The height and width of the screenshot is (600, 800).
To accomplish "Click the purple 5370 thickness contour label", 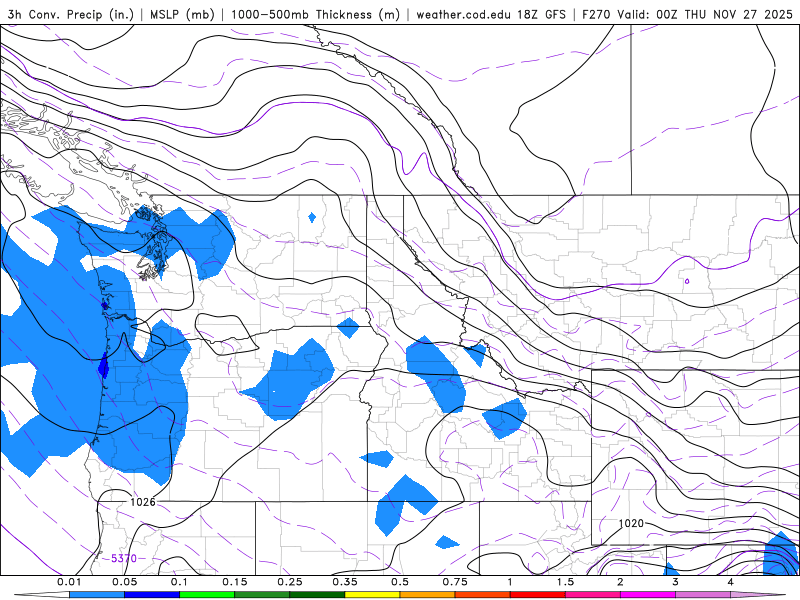I will (123, 558).
